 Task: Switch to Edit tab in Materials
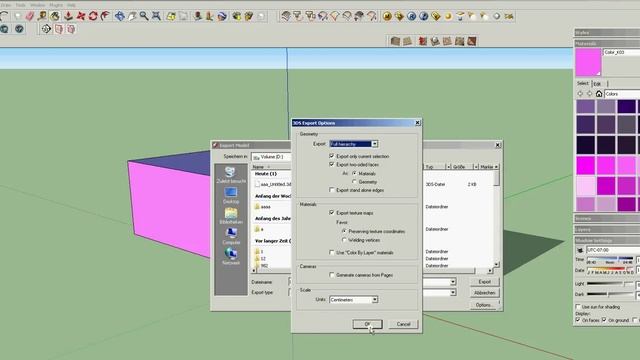pos(598,84)
